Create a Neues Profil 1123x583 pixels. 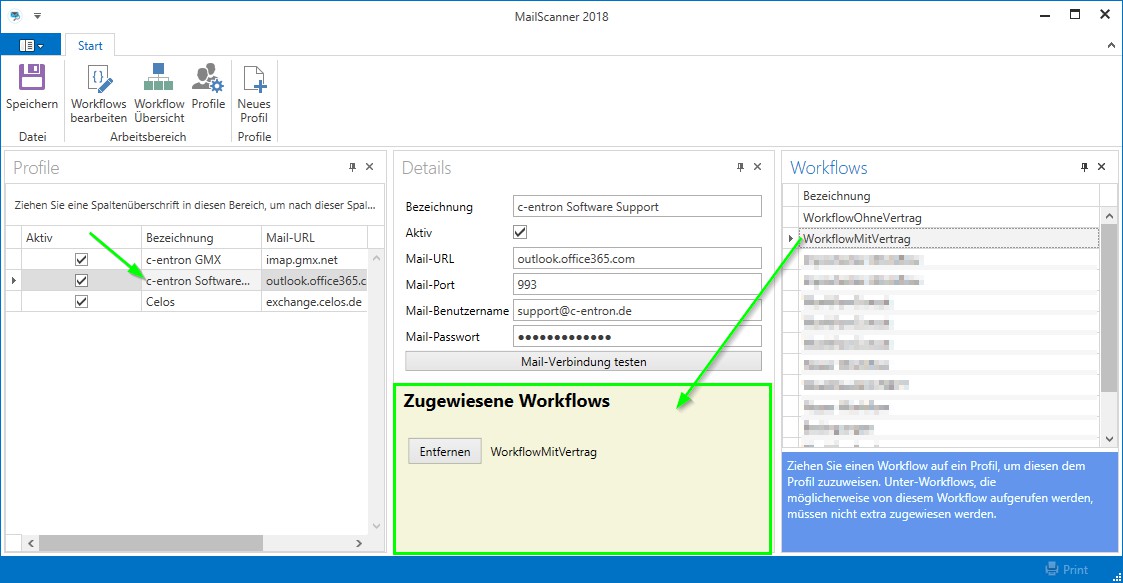click(254, 79)
